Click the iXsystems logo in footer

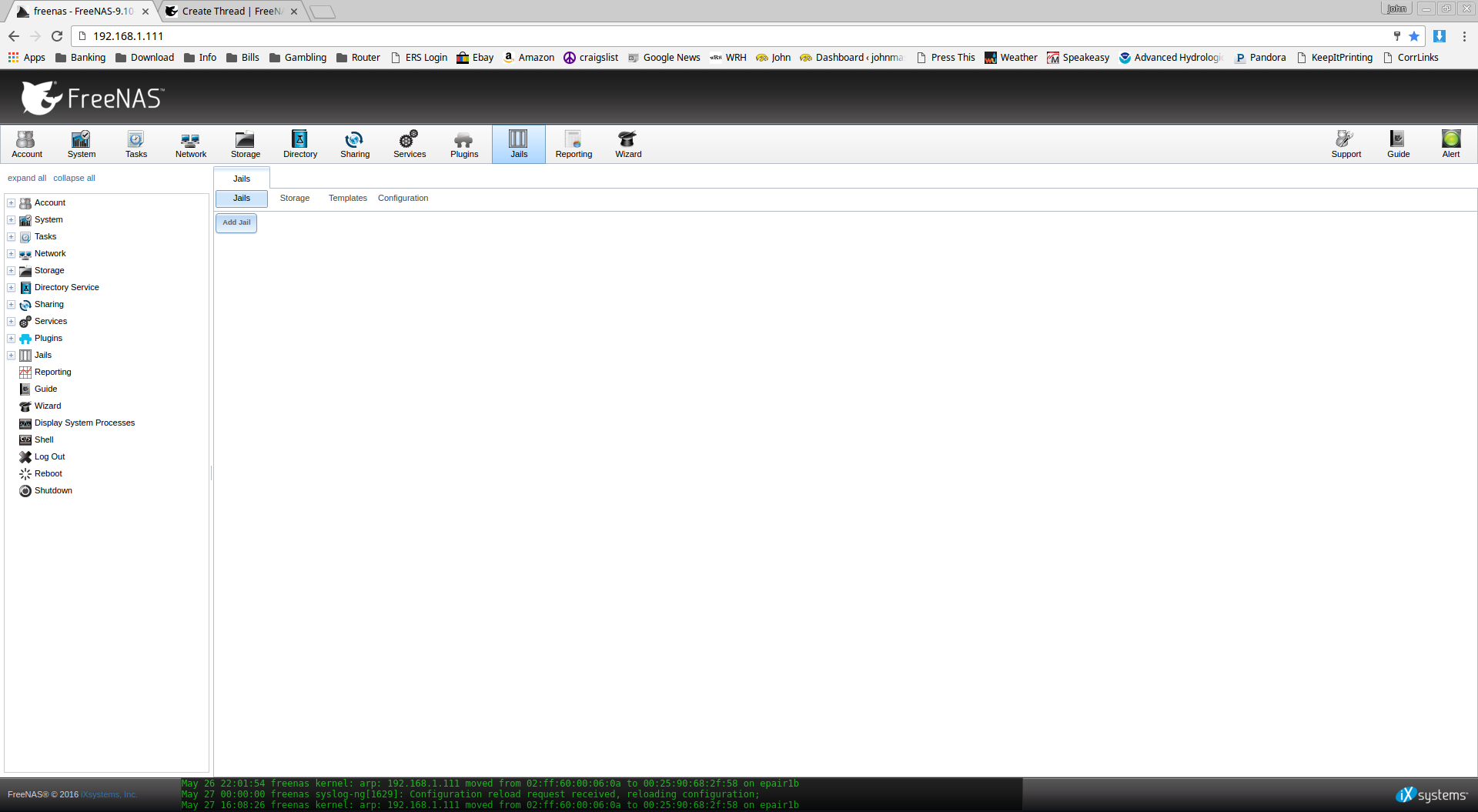coord(1432,795)
